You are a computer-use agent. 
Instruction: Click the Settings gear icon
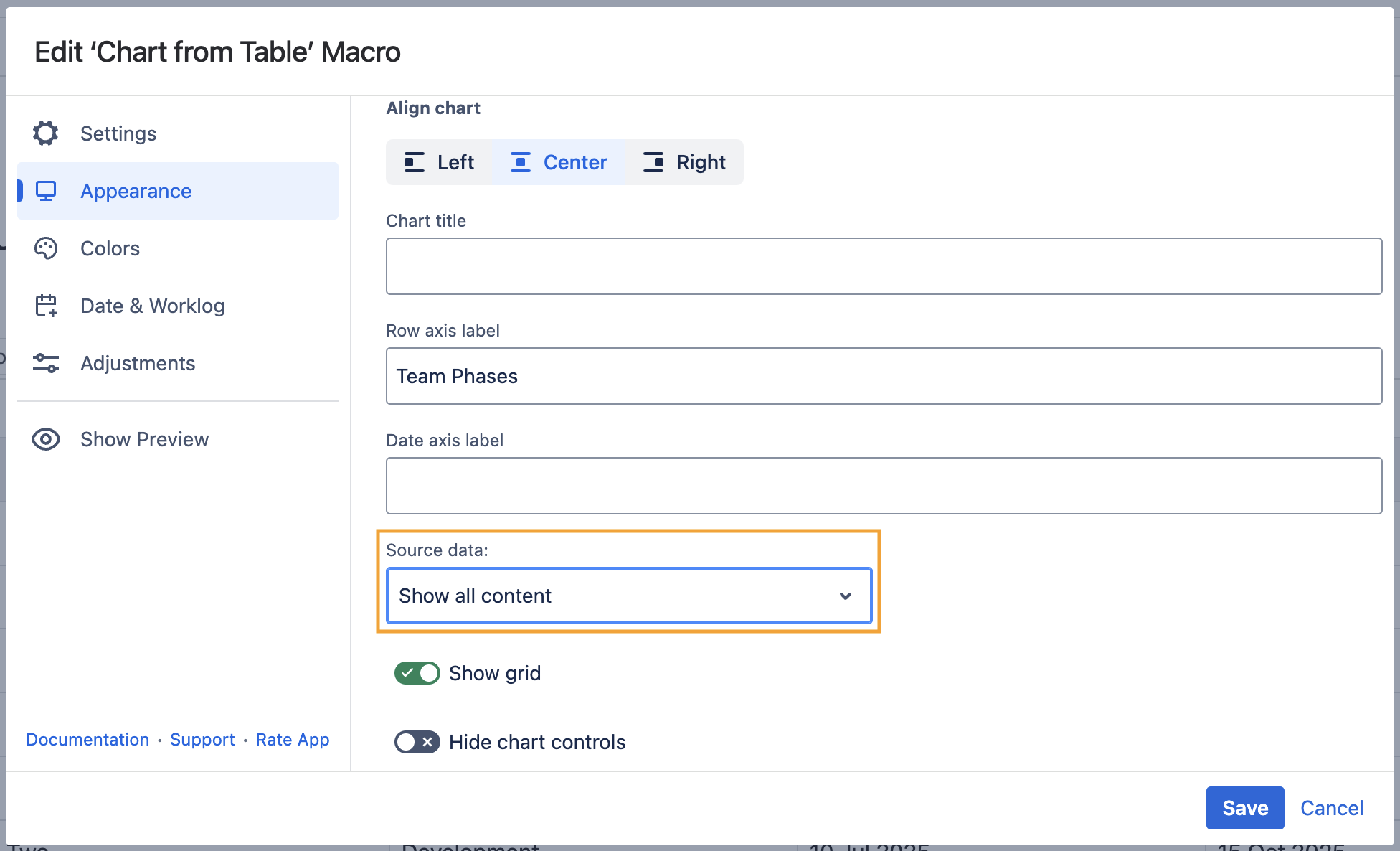tap(45, 133)
